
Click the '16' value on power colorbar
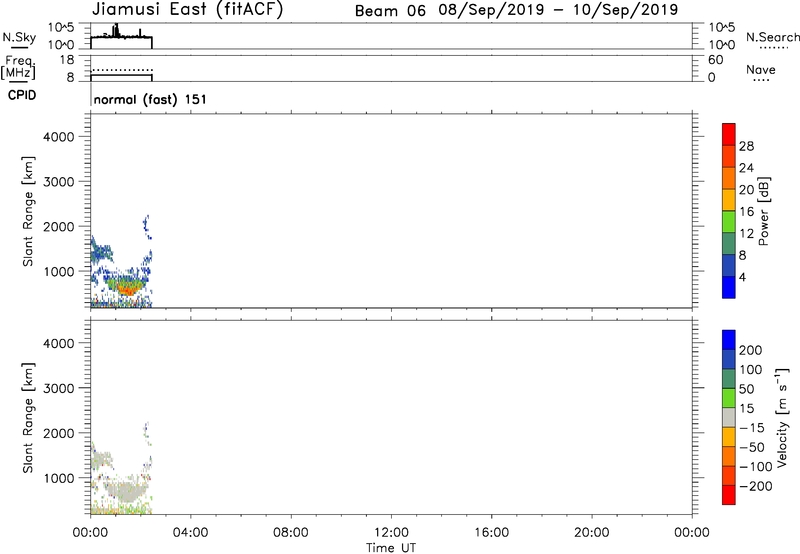point(746,212)
